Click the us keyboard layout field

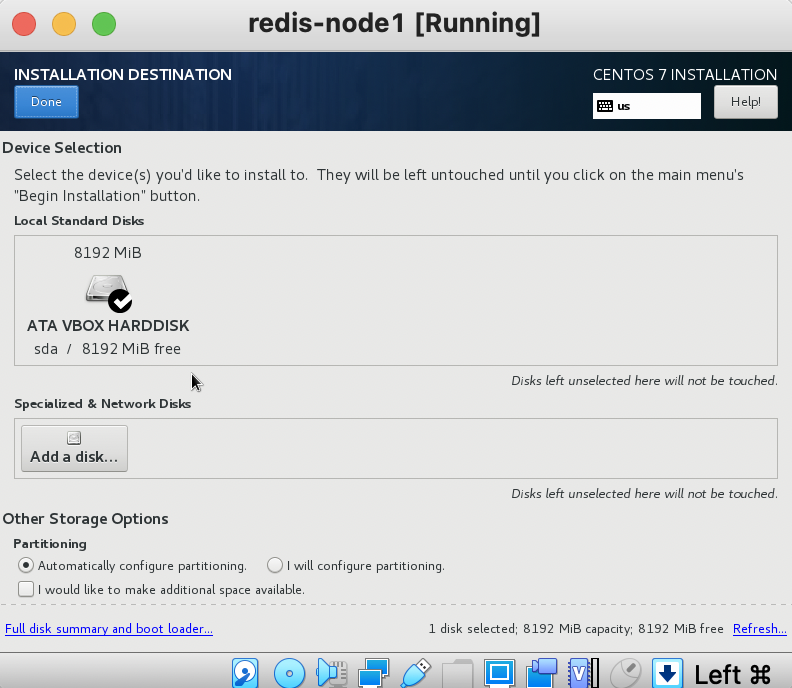647,106
